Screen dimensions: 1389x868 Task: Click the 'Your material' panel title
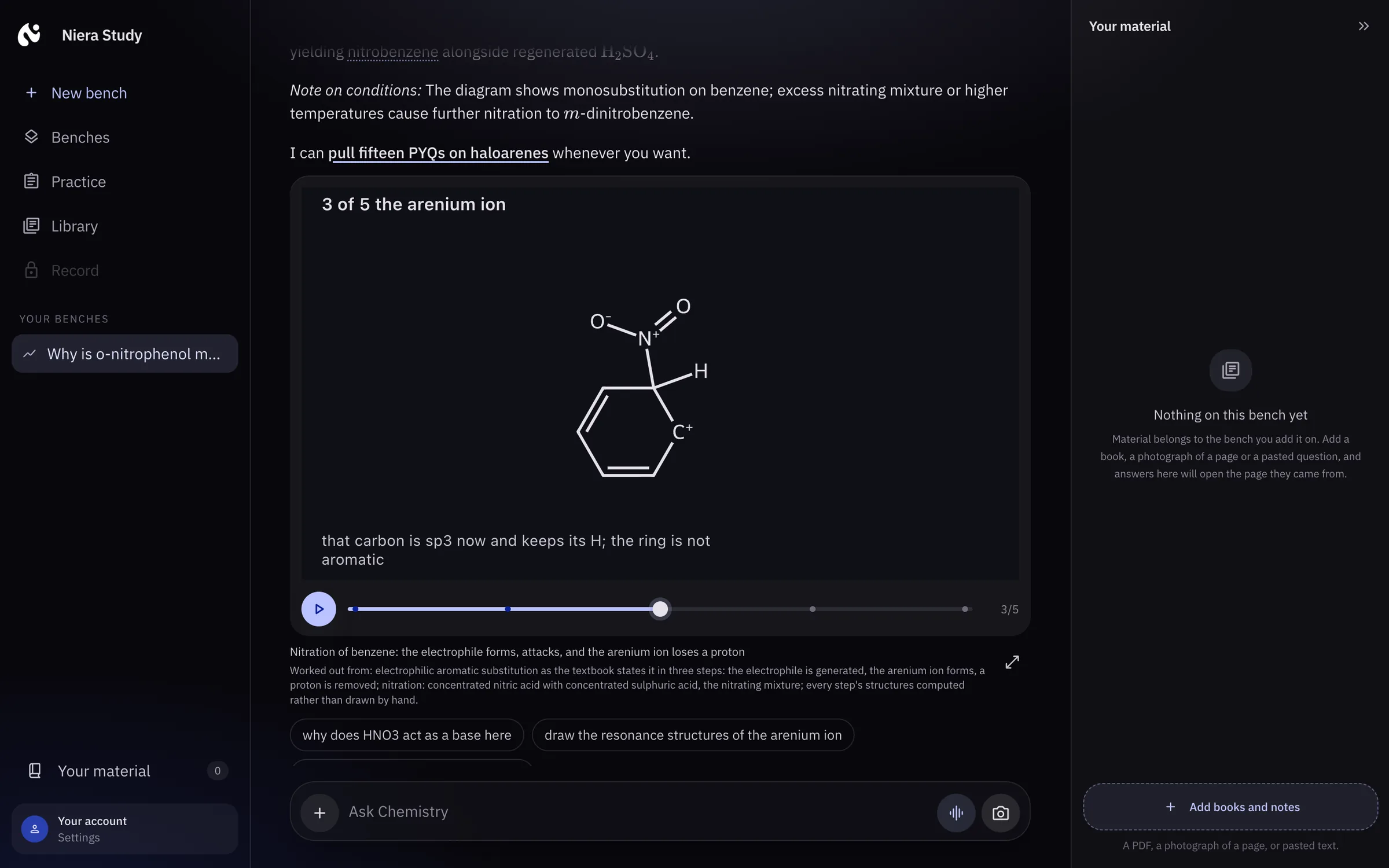click(x=1130, y=26)
